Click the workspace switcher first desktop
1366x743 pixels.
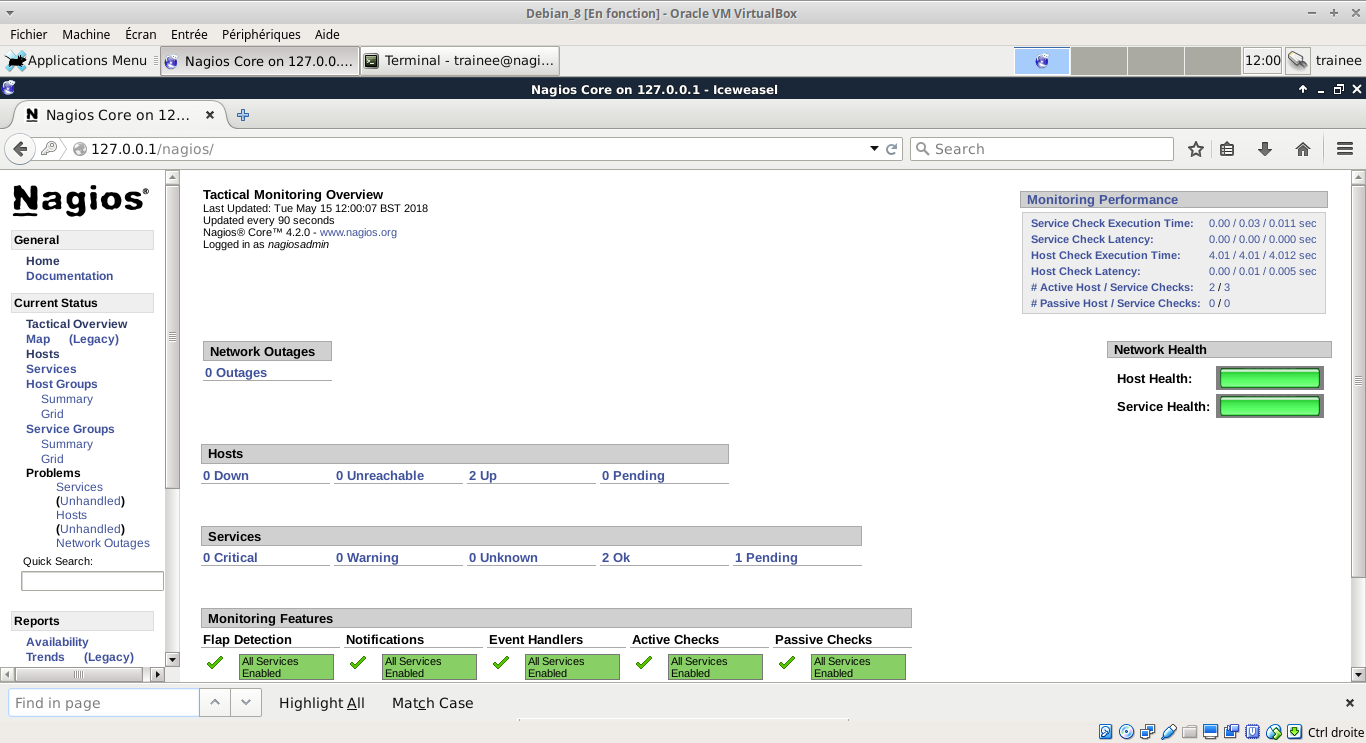1042,61
